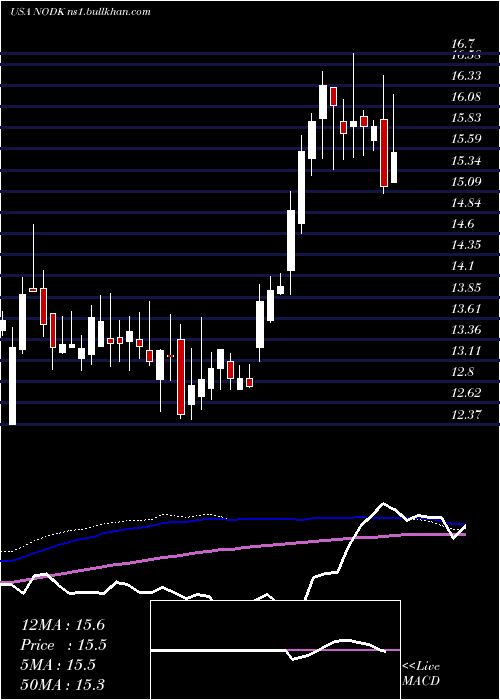The width and height of the screenshot is (500, 700).
Task: Click the 16.7 price axis label
Action: click(462, 44)
